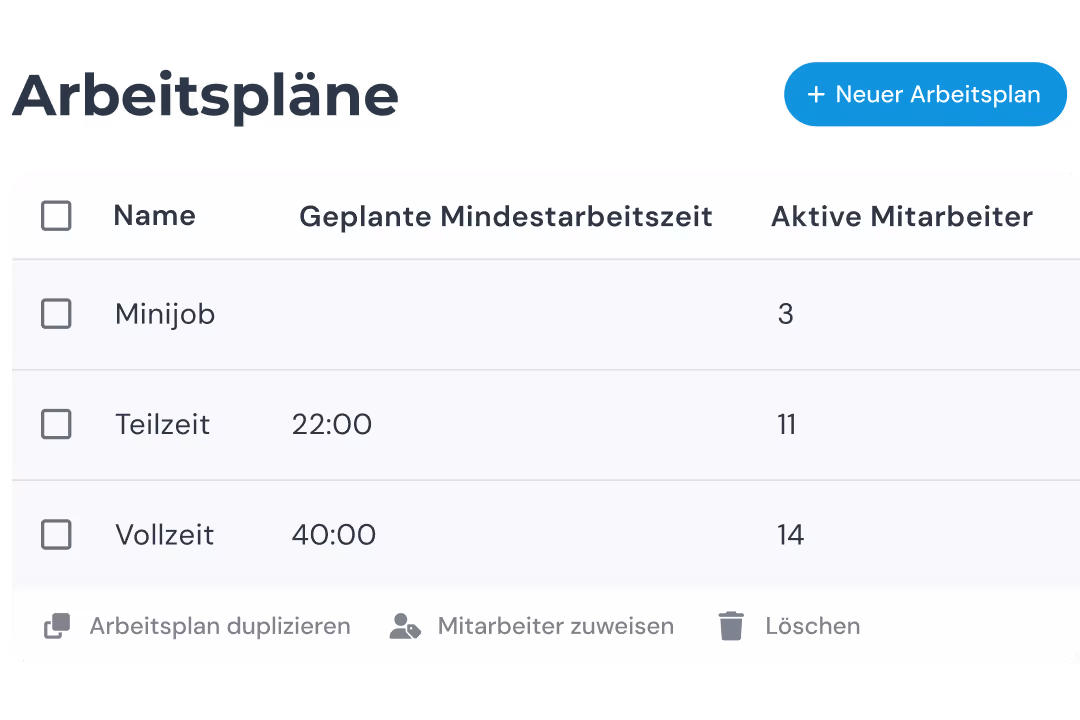Open the Vollzeit work plan row
1080x720 pixels.
pos(164,534)
